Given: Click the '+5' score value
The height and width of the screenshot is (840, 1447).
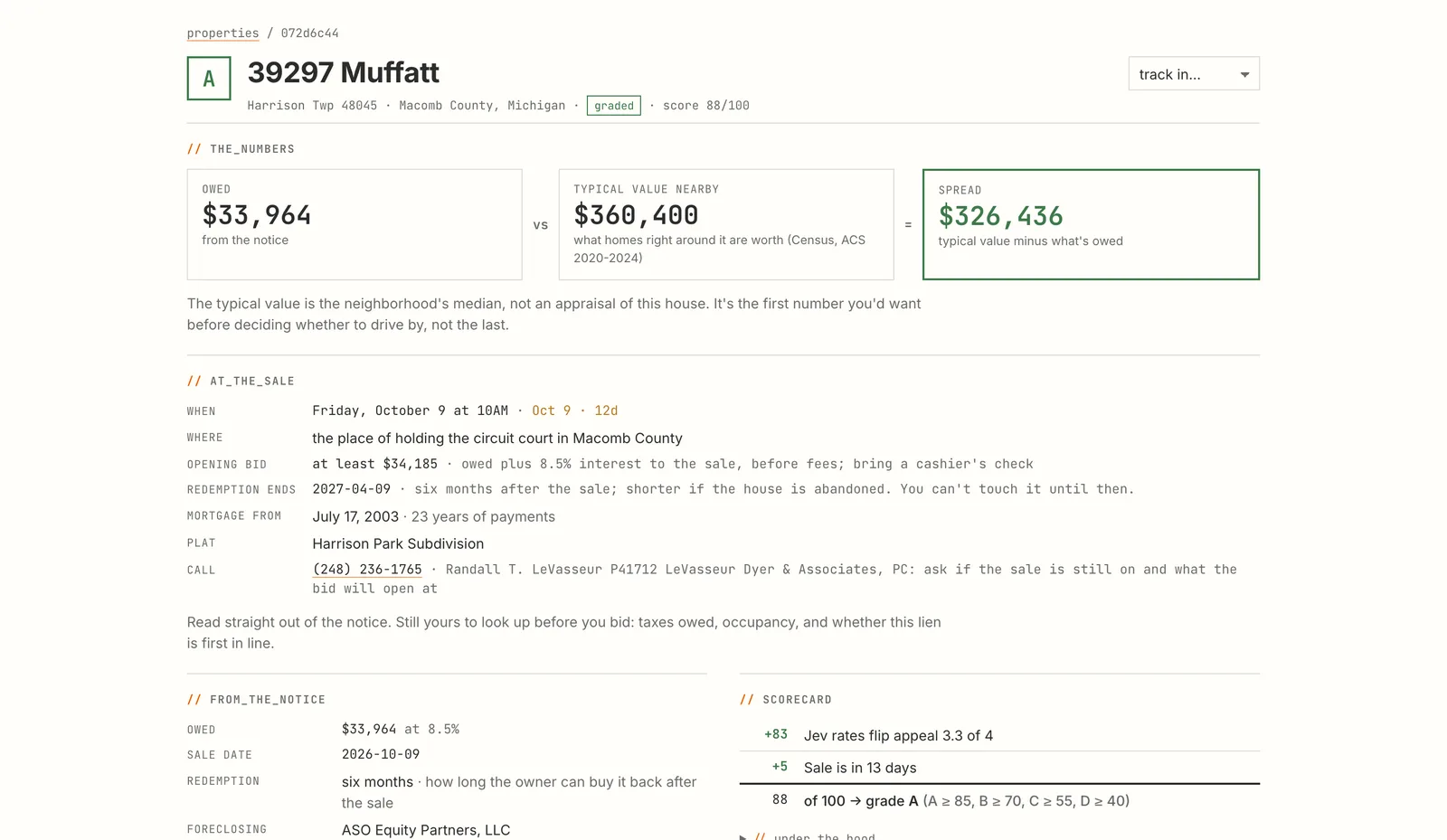Looking at the screenshot, I should click(780, 767).
